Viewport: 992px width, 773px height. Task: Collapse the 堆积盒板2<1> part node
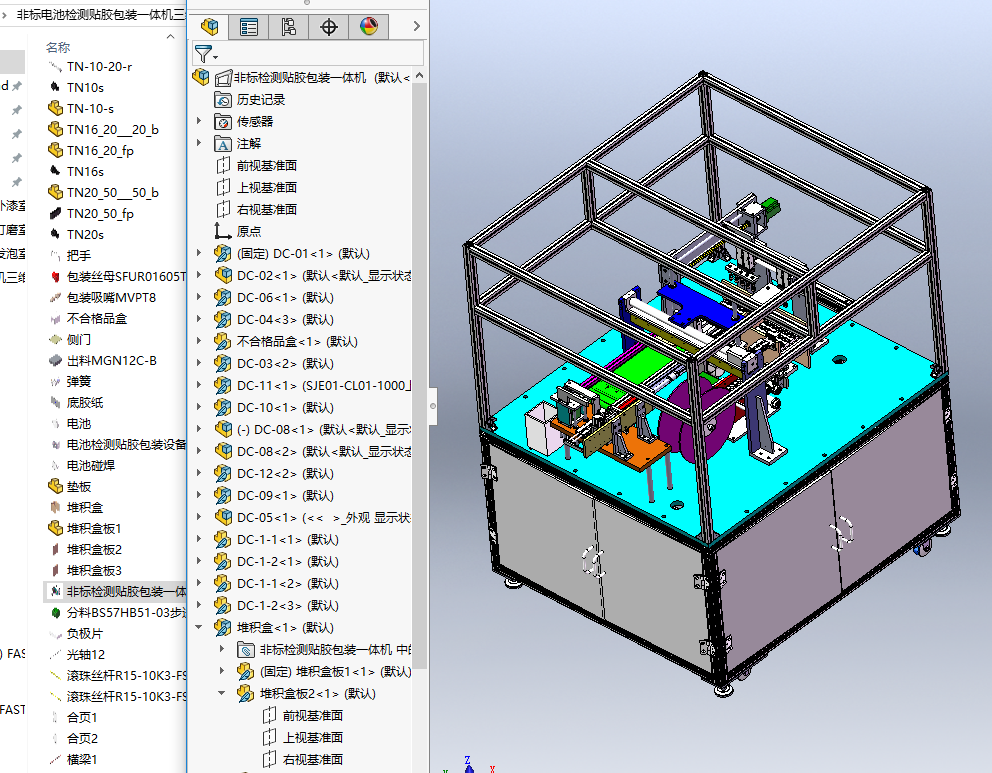(221, 693)
